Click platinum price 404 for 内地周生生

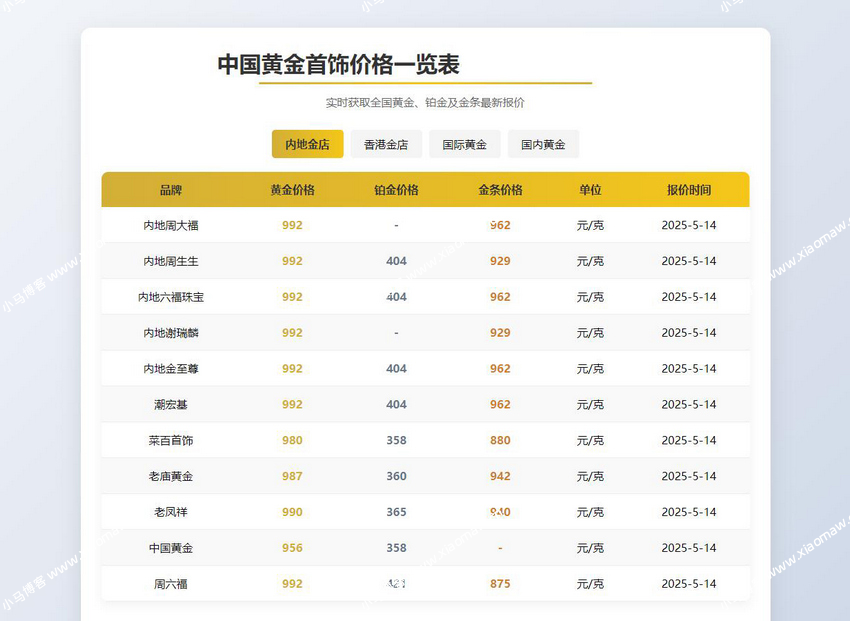click(396, 261)
